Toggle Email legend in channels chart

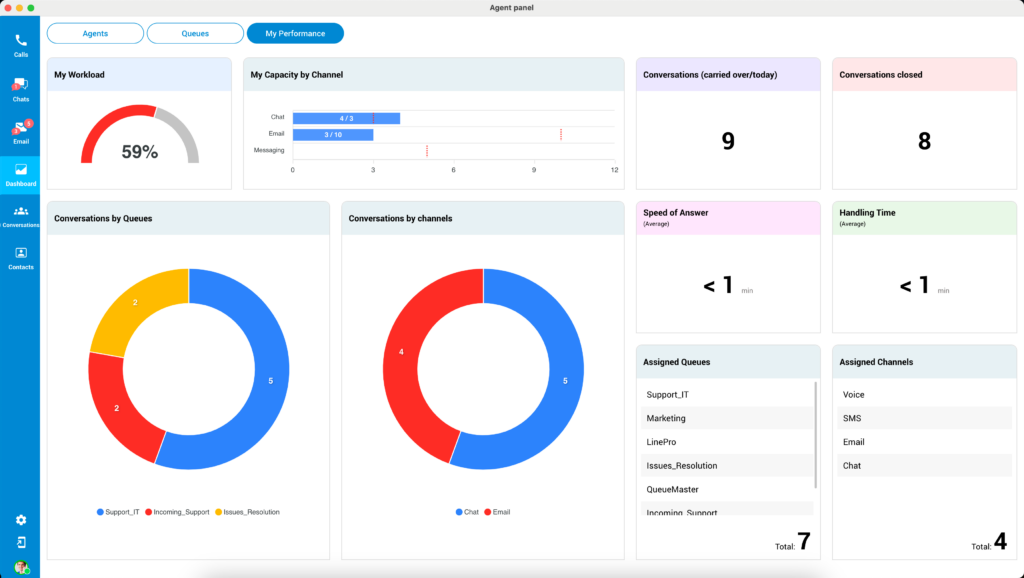[x=497, y=512]
